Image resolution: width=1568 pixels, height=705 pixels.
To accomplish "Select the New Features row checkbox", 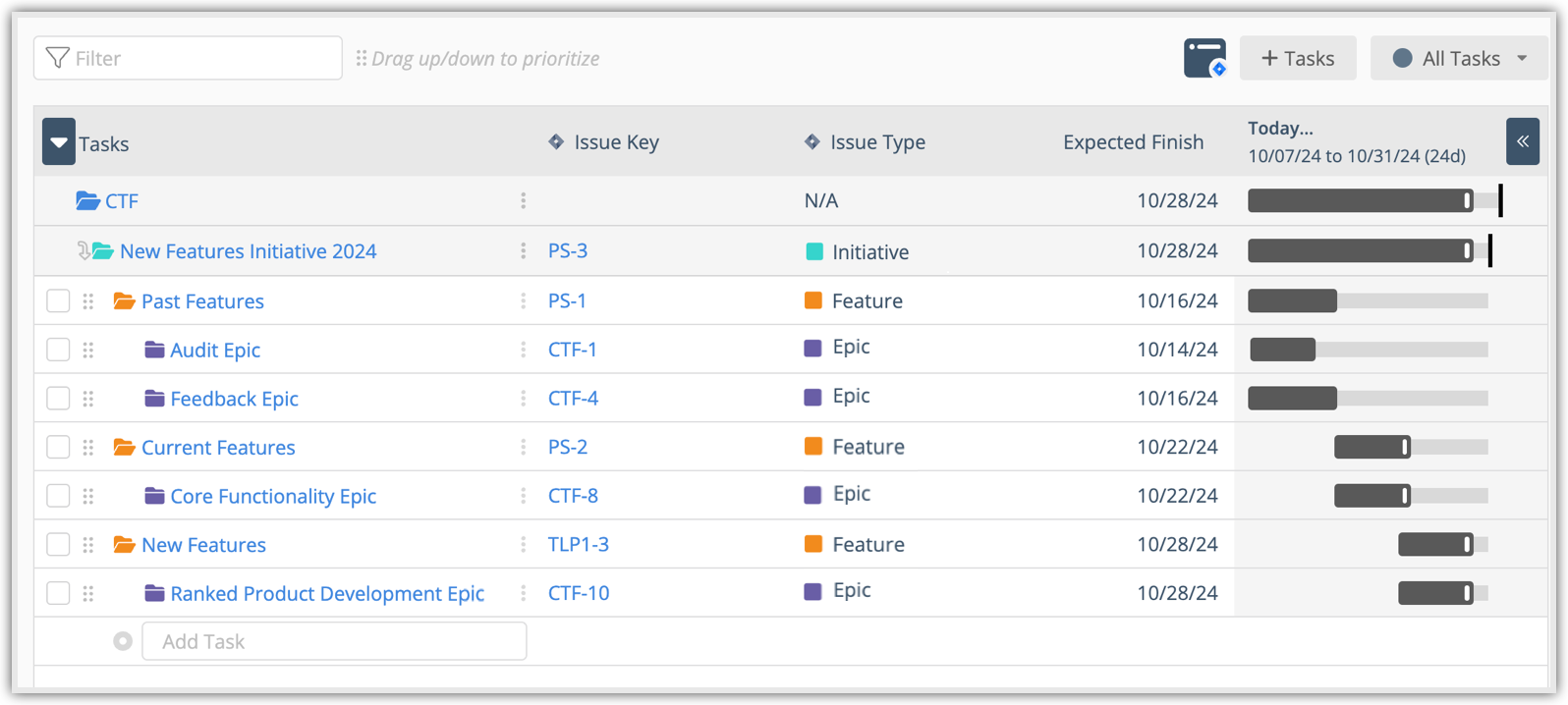I will (x=58, y=545).
